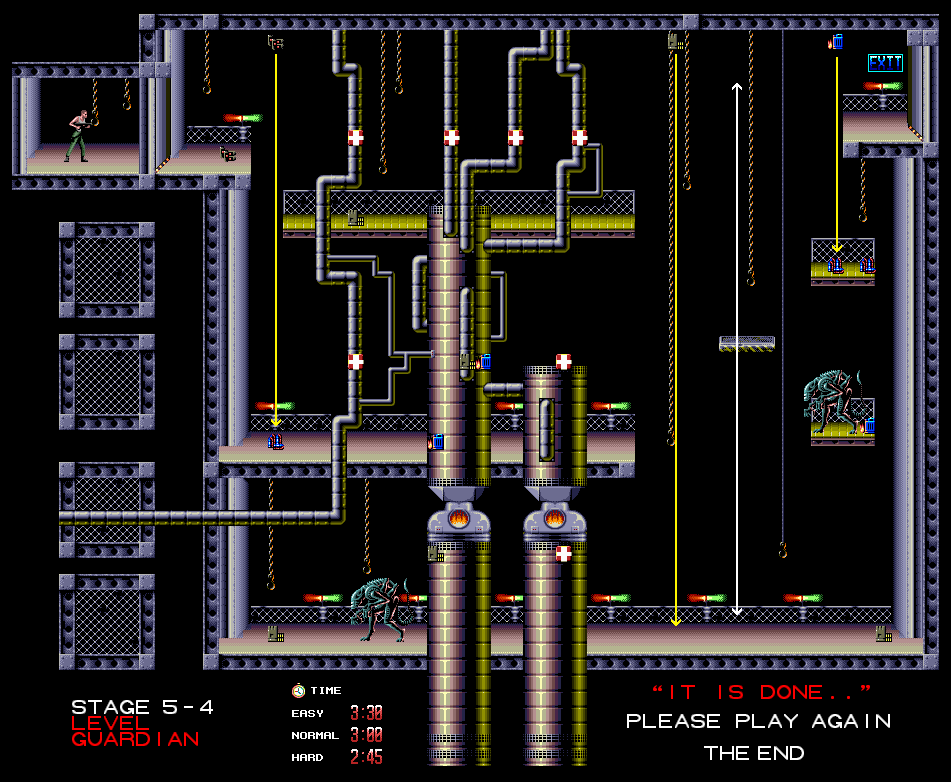Click the fuel canister beside the right-side alien
951x782 pixels.
coord(868,426)
